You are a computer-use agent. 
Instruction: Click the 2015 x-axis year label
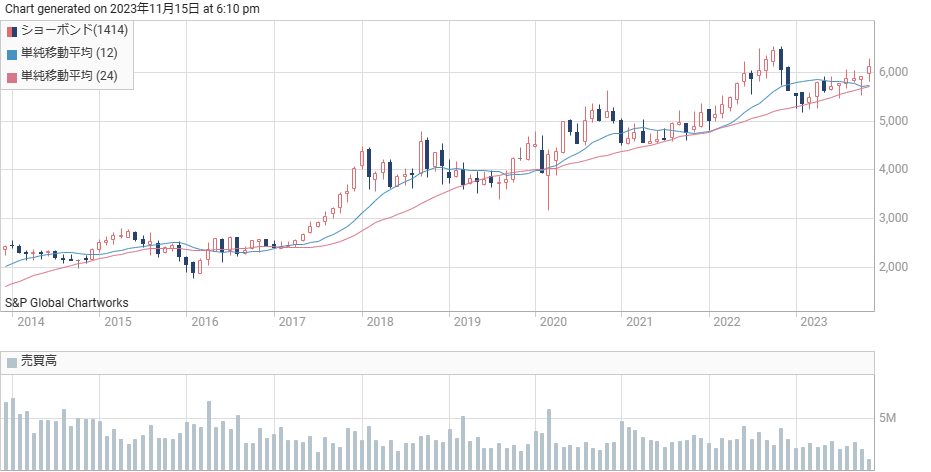tap(118, 322)
